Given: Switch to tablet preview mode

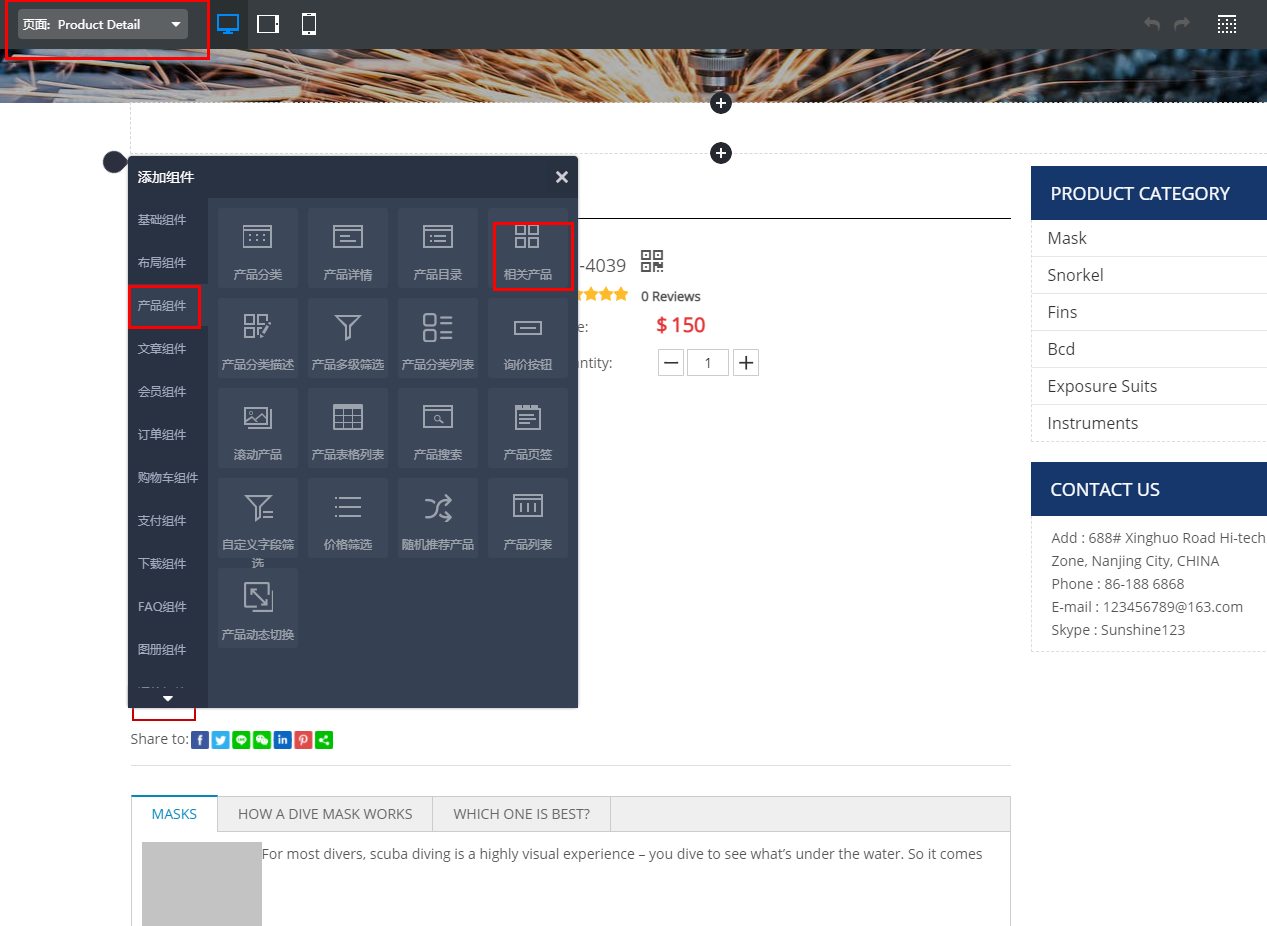Looking at the screenshot, I should click(x=268, y=24).
